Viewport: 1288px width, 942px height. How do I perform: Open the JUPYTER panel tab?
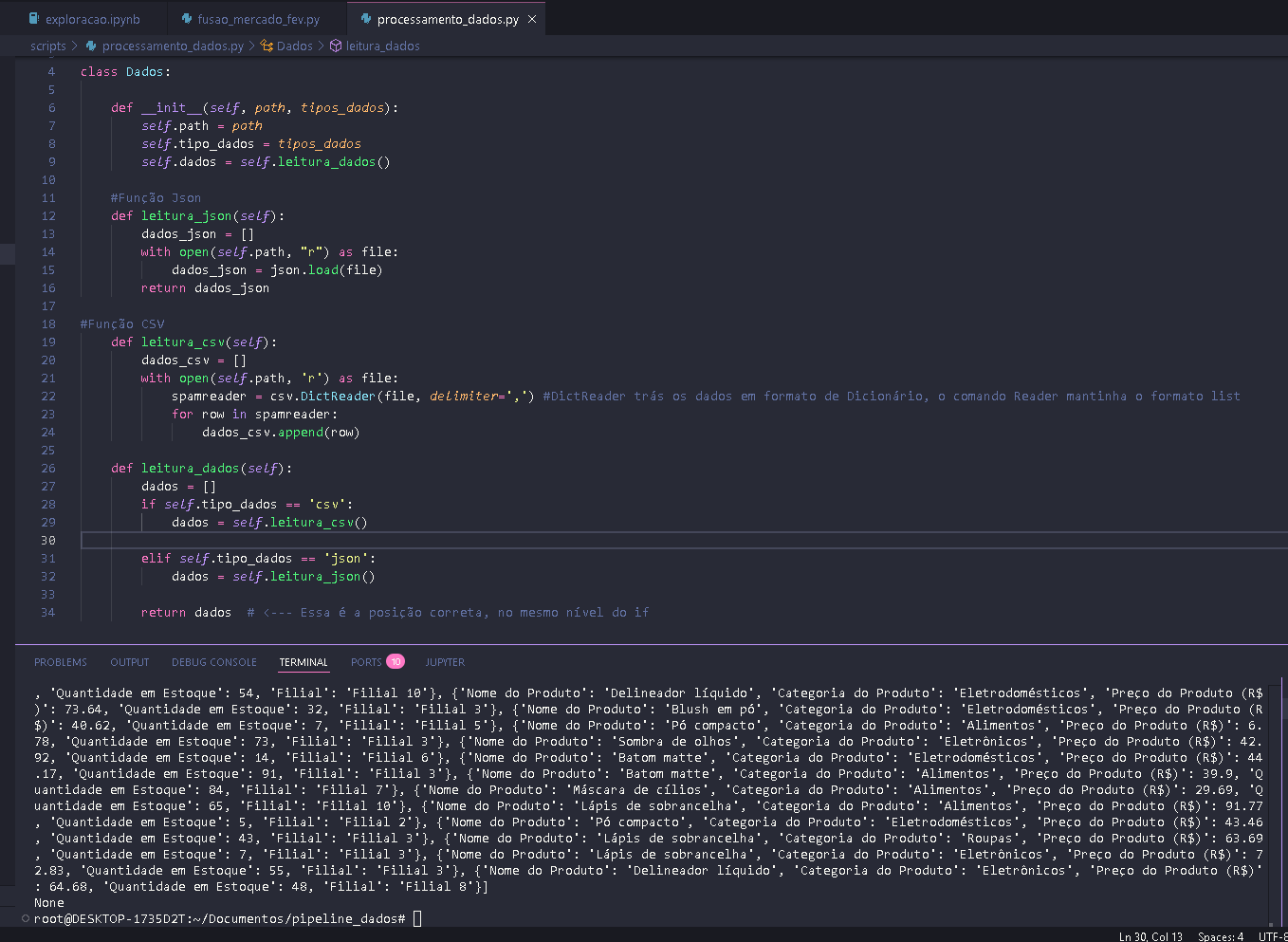(x=445, y=662)
